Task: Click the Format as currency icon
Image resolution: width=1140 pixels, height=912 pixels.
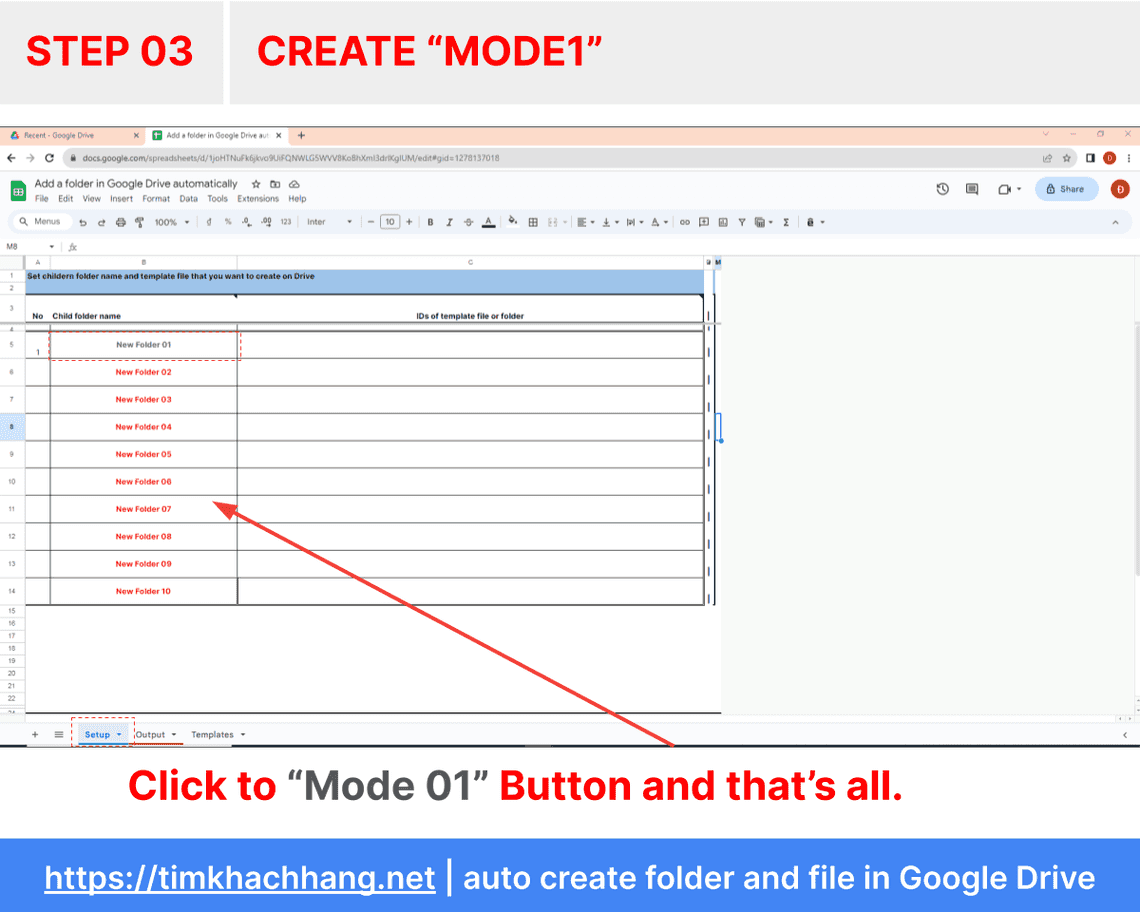Action: (209, 221)
